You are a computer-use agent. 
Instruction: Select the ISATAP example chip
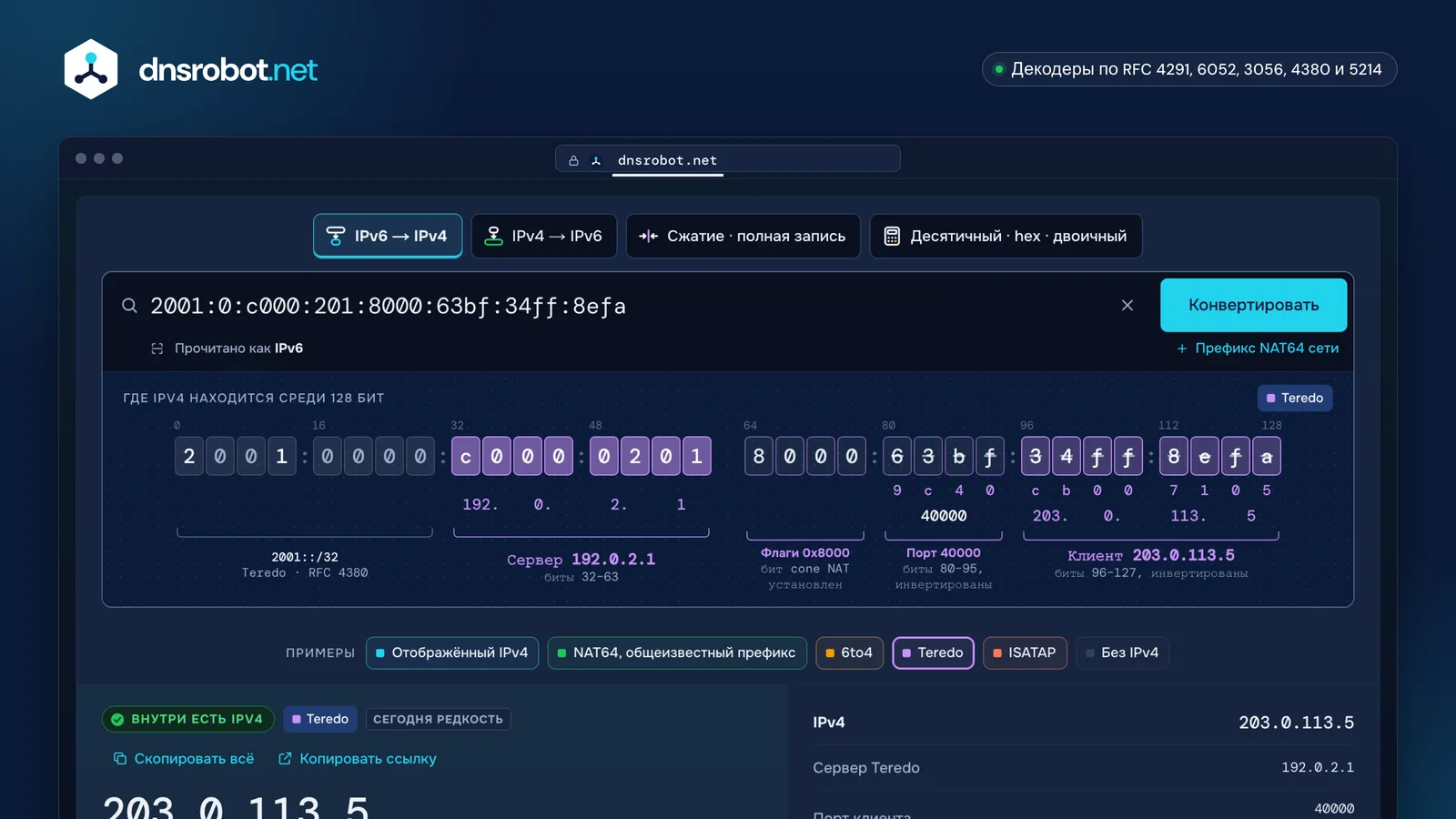click(1025, 652)
